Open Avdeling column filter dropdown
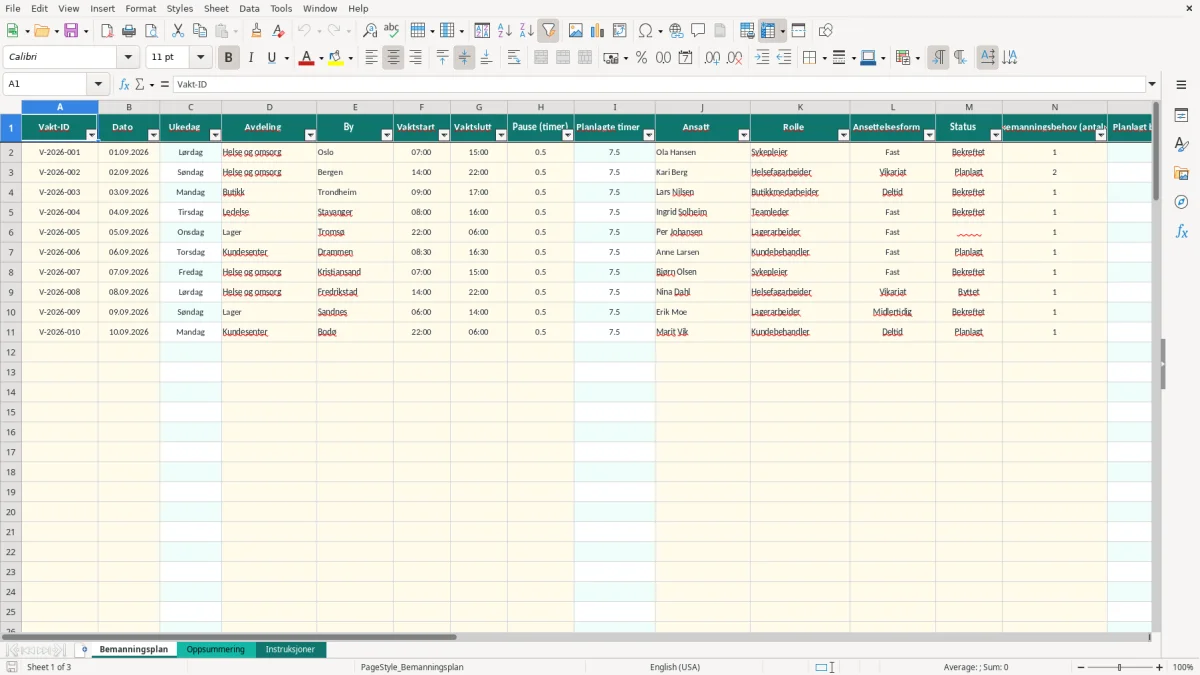This screenshot has height=675, width=1200. pyautogui.click(x=310, y=134)
